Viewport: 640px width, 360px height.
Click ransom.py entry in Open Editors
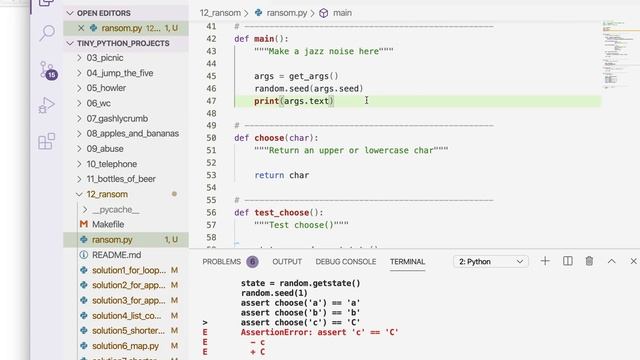[126, 28]
